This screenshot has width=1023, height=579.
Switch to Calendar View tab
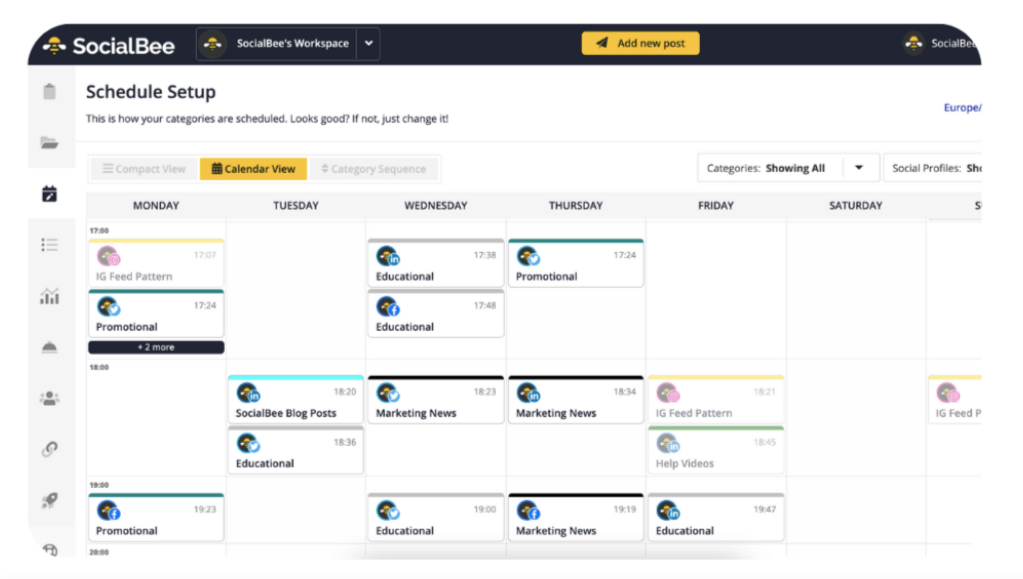[253, 169]
